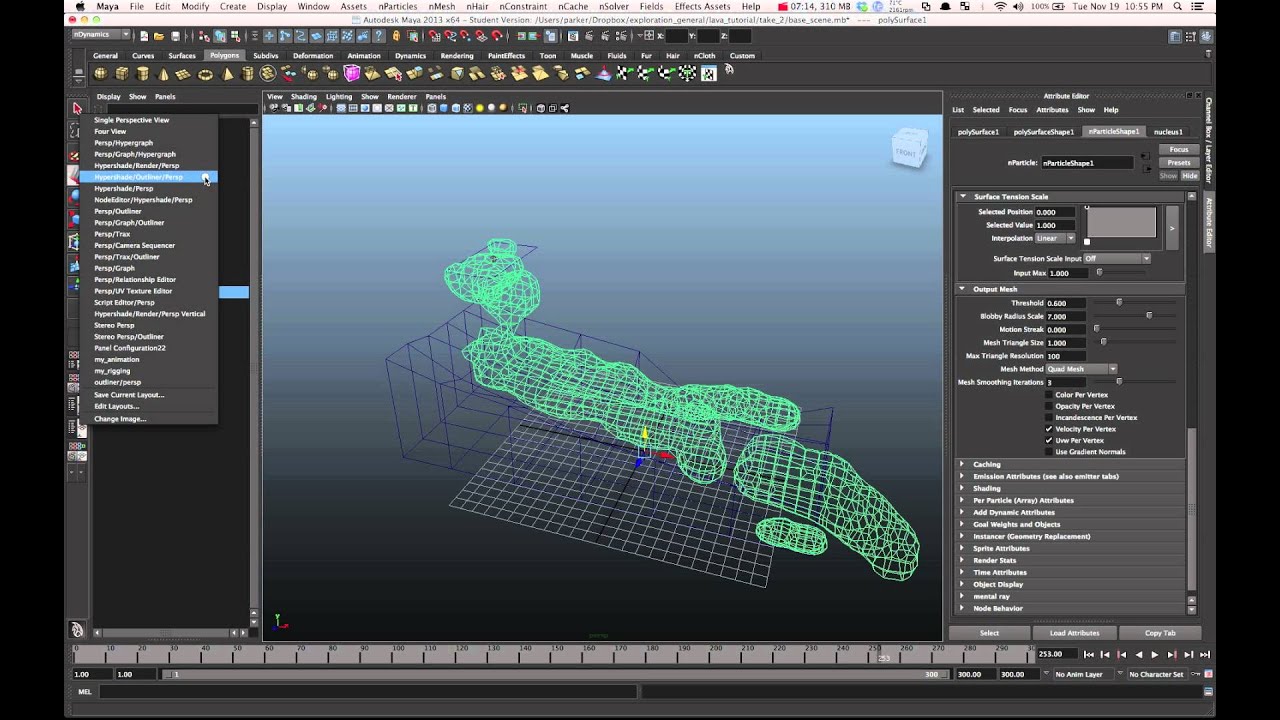Open Surface Tension Scale Input dropdown
Screen dimensions: 1280x720
pos(1117,258)
